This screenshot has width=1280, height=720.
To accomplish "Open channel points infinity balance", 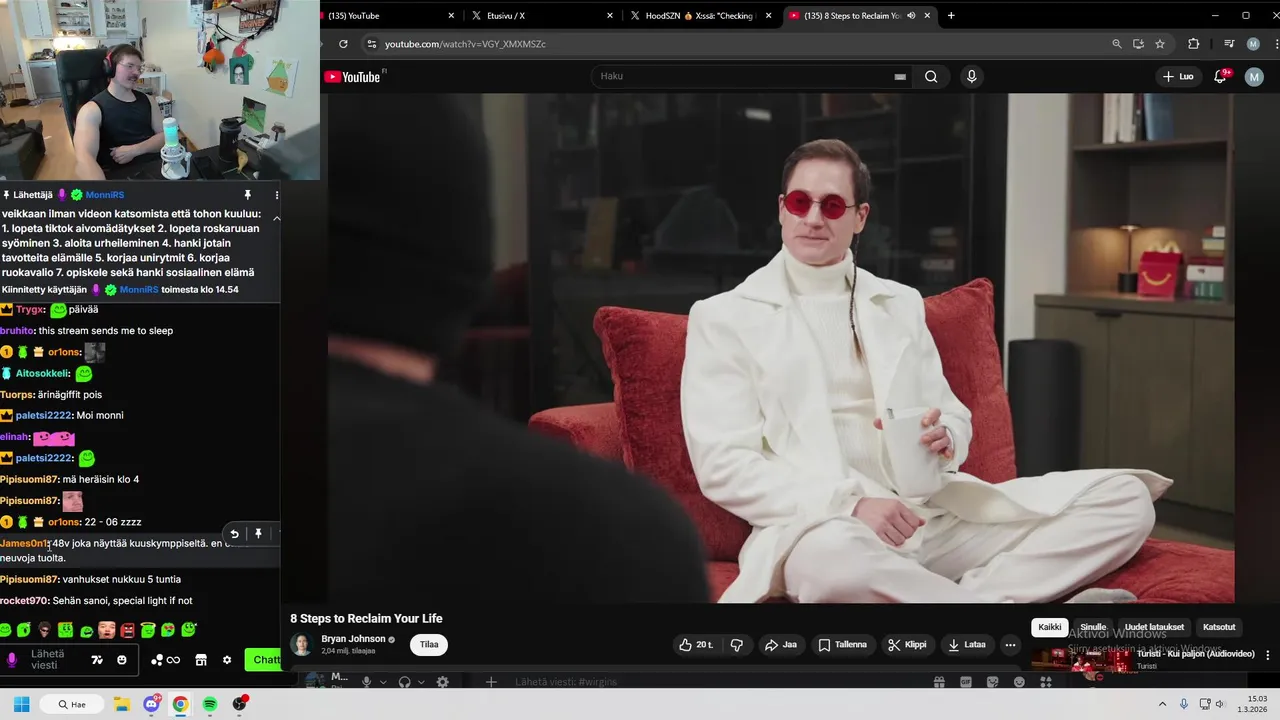I will pyautogui.click(x=166, y=660).
